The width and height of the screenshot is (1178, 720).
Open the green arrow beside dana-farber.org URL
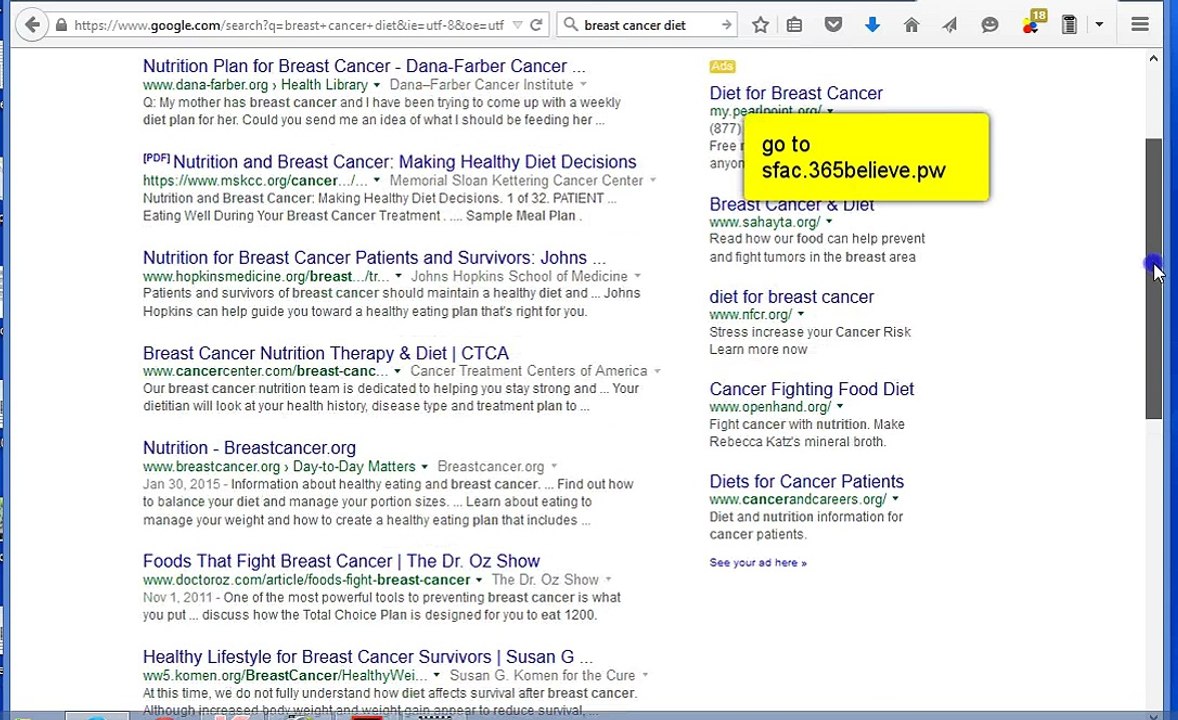click(x=376, y=85)
